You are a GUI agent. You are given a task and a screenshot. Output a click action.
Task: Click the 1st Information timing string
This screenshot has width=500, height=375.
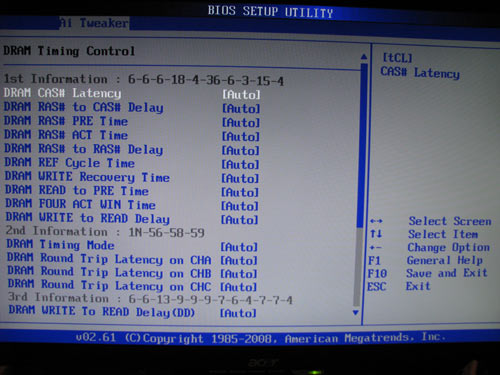[144, 80]
